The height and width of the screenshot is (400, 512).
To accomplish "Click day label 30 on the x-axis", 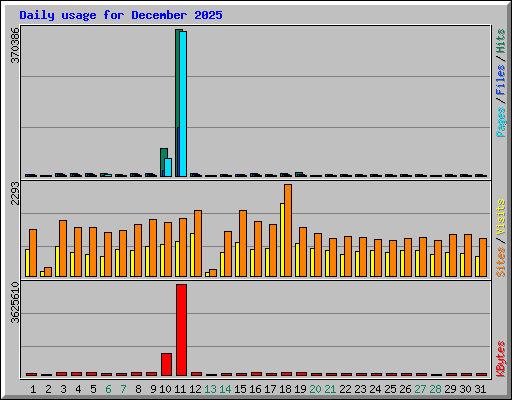I will tap(465, 389).
